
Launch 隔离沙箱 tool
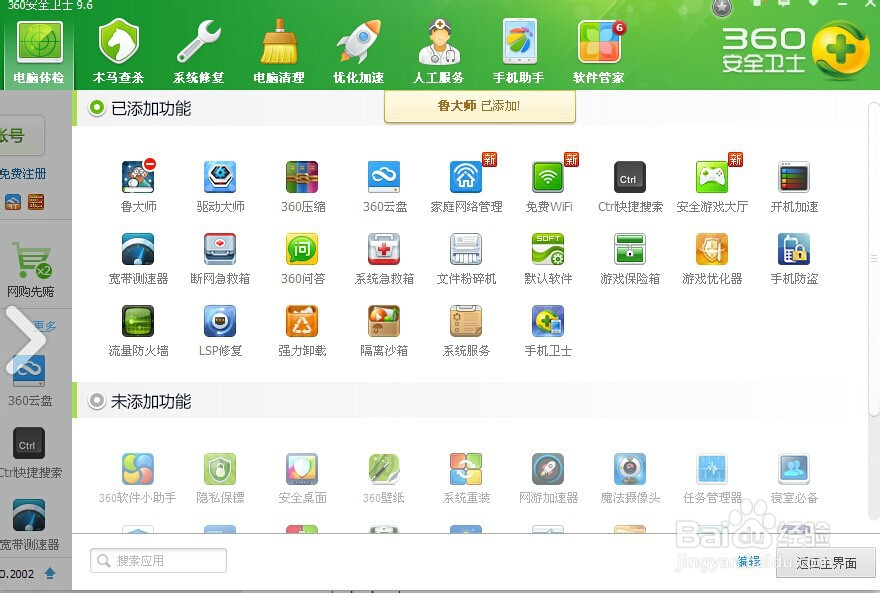click(384, 321)
